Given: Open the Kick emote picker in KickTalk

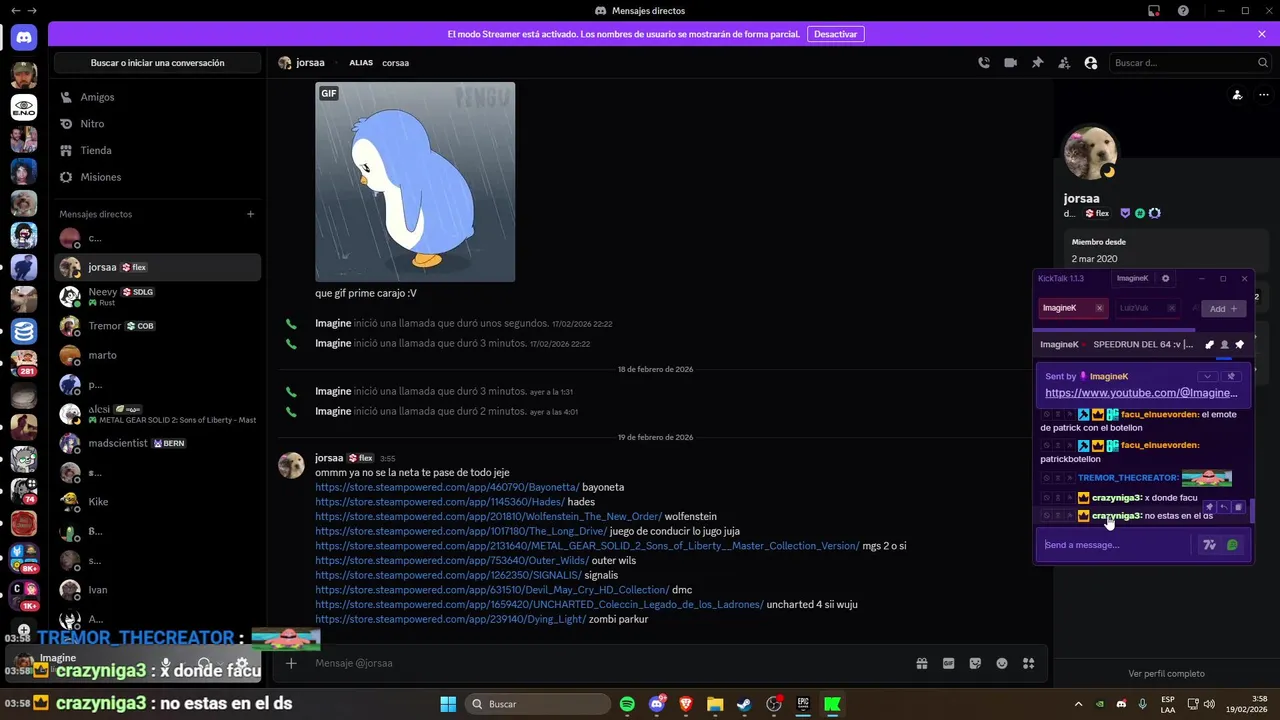Looking at the screenshot, I should pos(1232,545).
